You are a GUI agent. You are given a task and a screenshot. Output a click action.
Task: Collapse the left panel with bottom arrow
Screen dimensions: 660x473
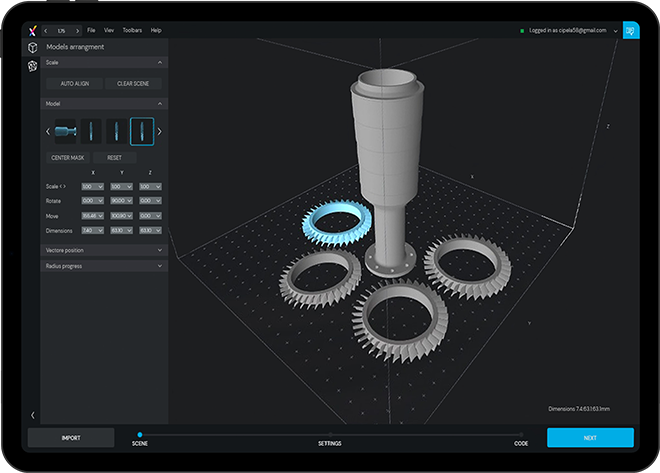pos(33,414)
